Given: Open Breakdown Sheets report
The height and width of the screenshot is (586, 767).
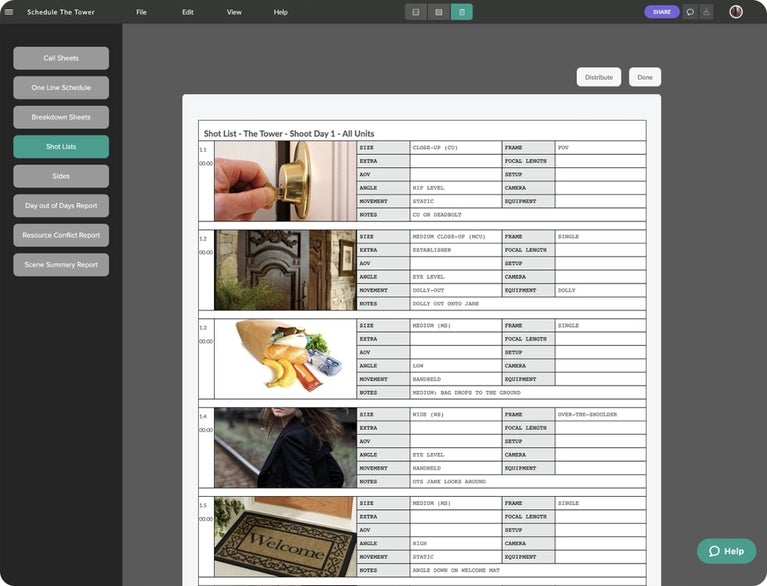Looking at the screenshot, I should (61, 117).
